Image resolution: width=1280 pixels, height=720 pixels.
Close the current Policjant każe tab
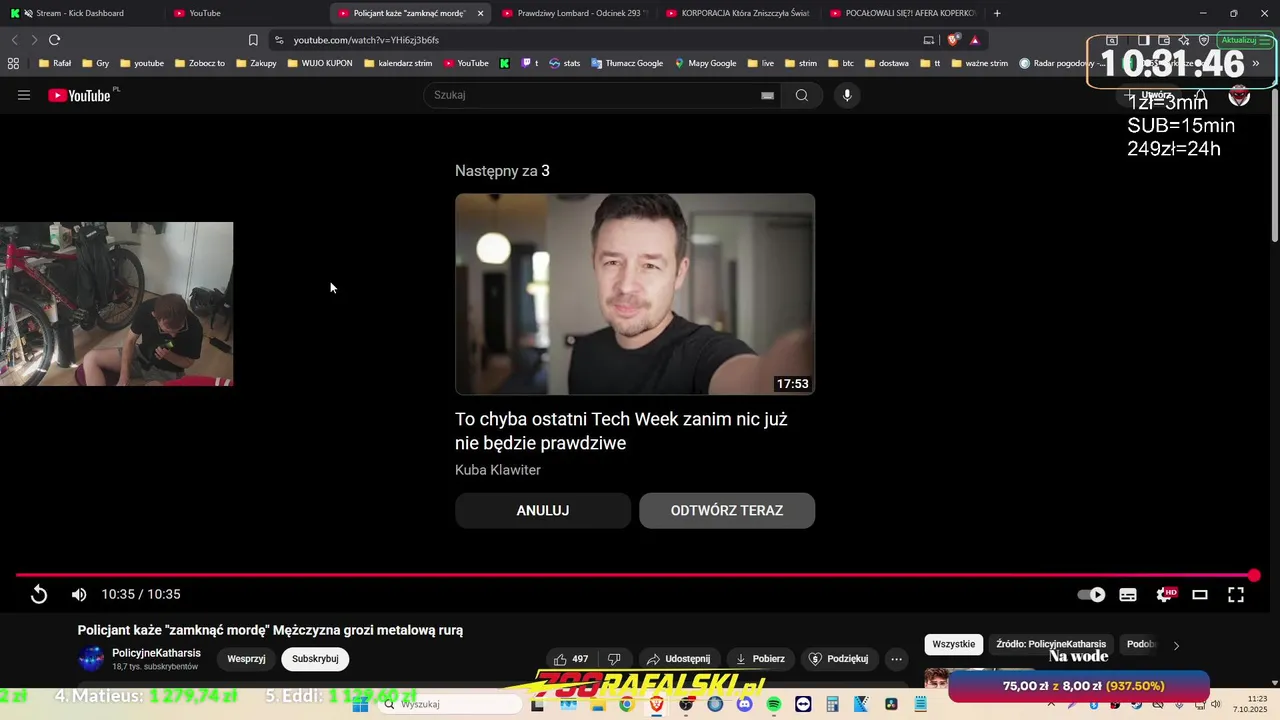[x=480, y=13]
